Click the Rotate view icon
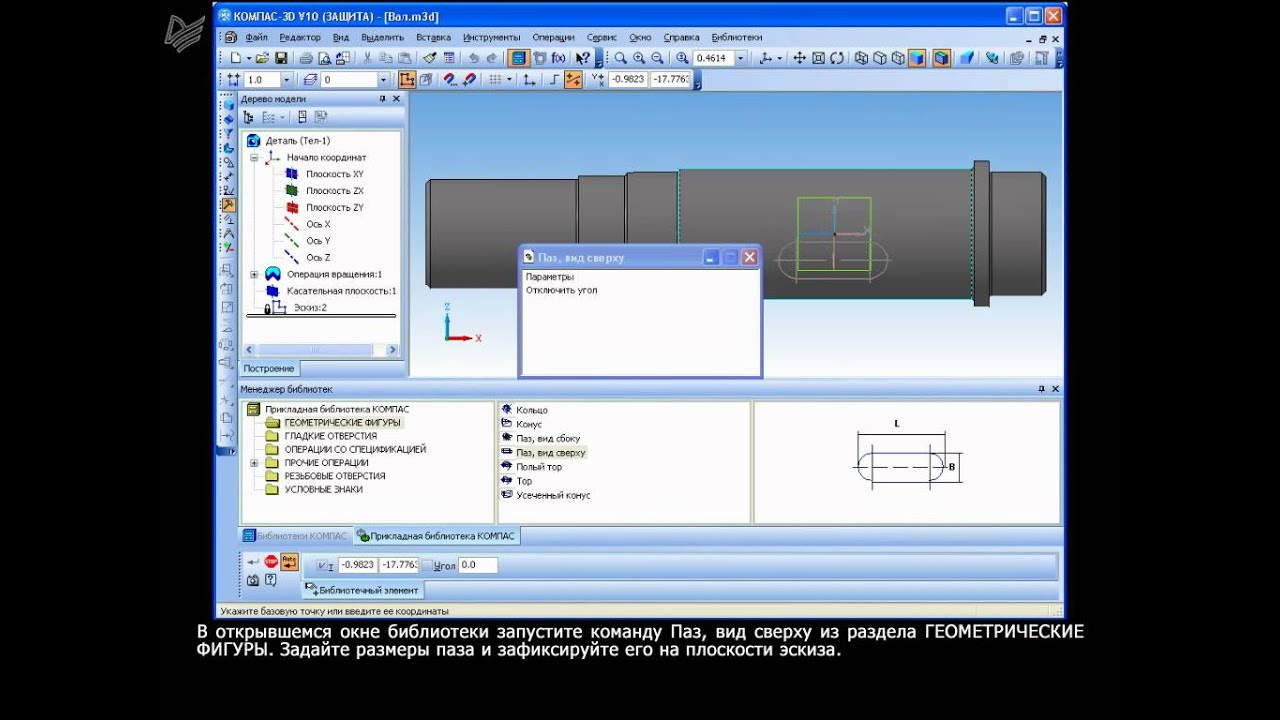 click(837, 58)
